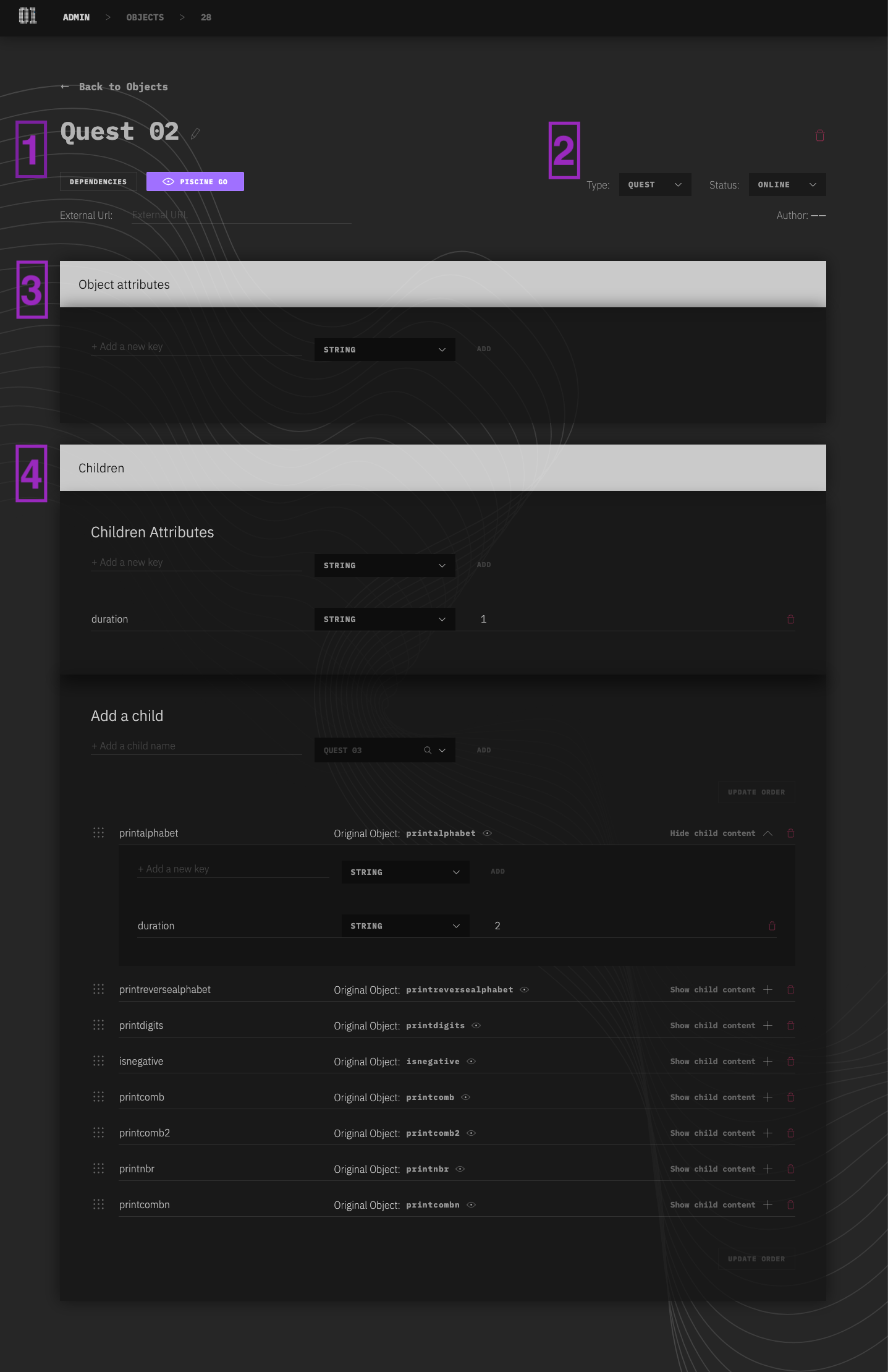Image resolution: width=888 pixels, height=1372 pixels.
Task: View original printreversealphabet object eye icon
Action: 524,990
